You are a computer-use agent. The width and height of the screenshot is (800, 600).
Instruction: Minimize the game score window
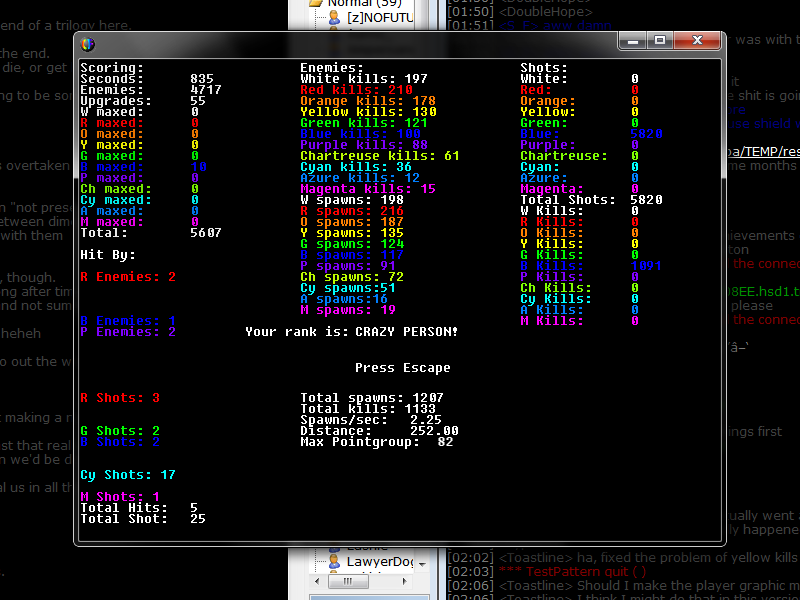[633, 40]
